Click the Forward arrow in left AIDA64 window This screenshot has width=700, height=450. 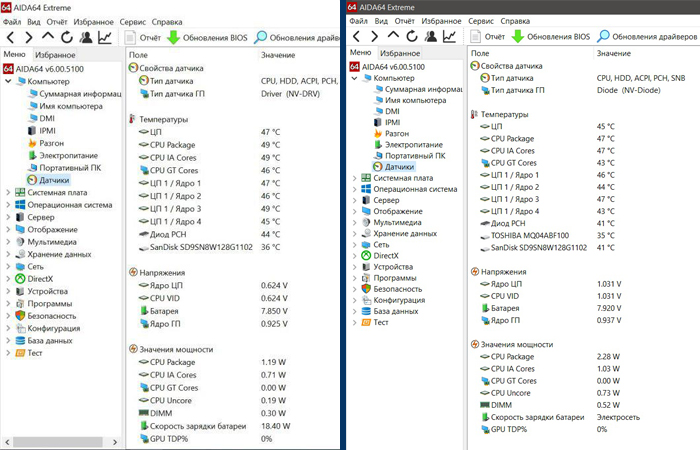click(x=29, y=38)
